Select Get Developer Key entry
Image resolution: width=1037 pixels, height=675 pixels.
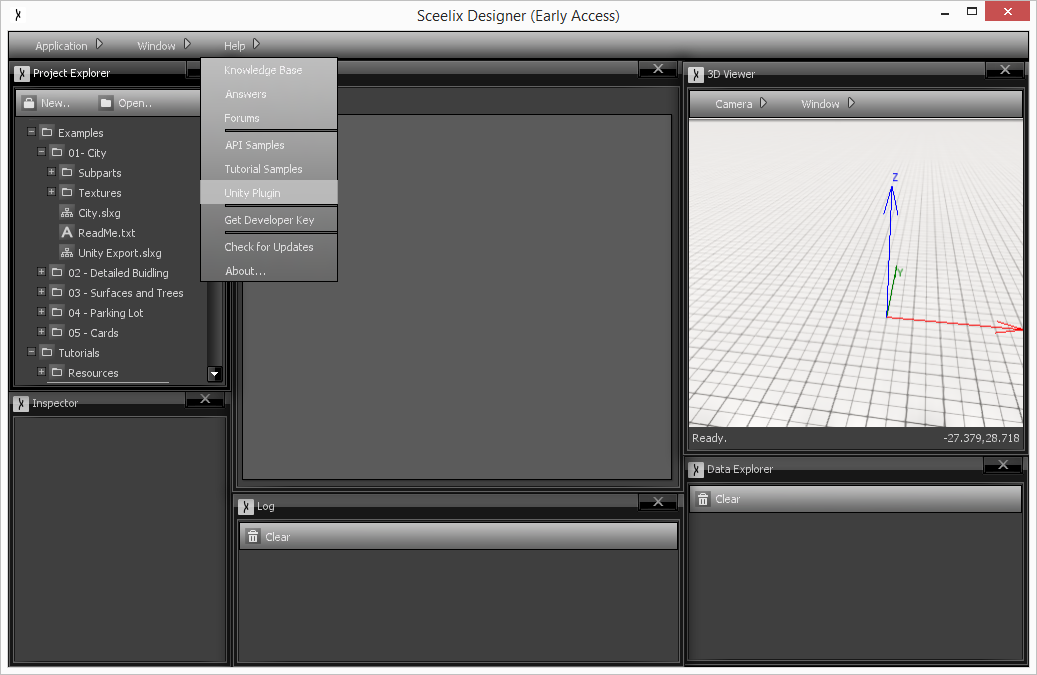pos(269,219)
